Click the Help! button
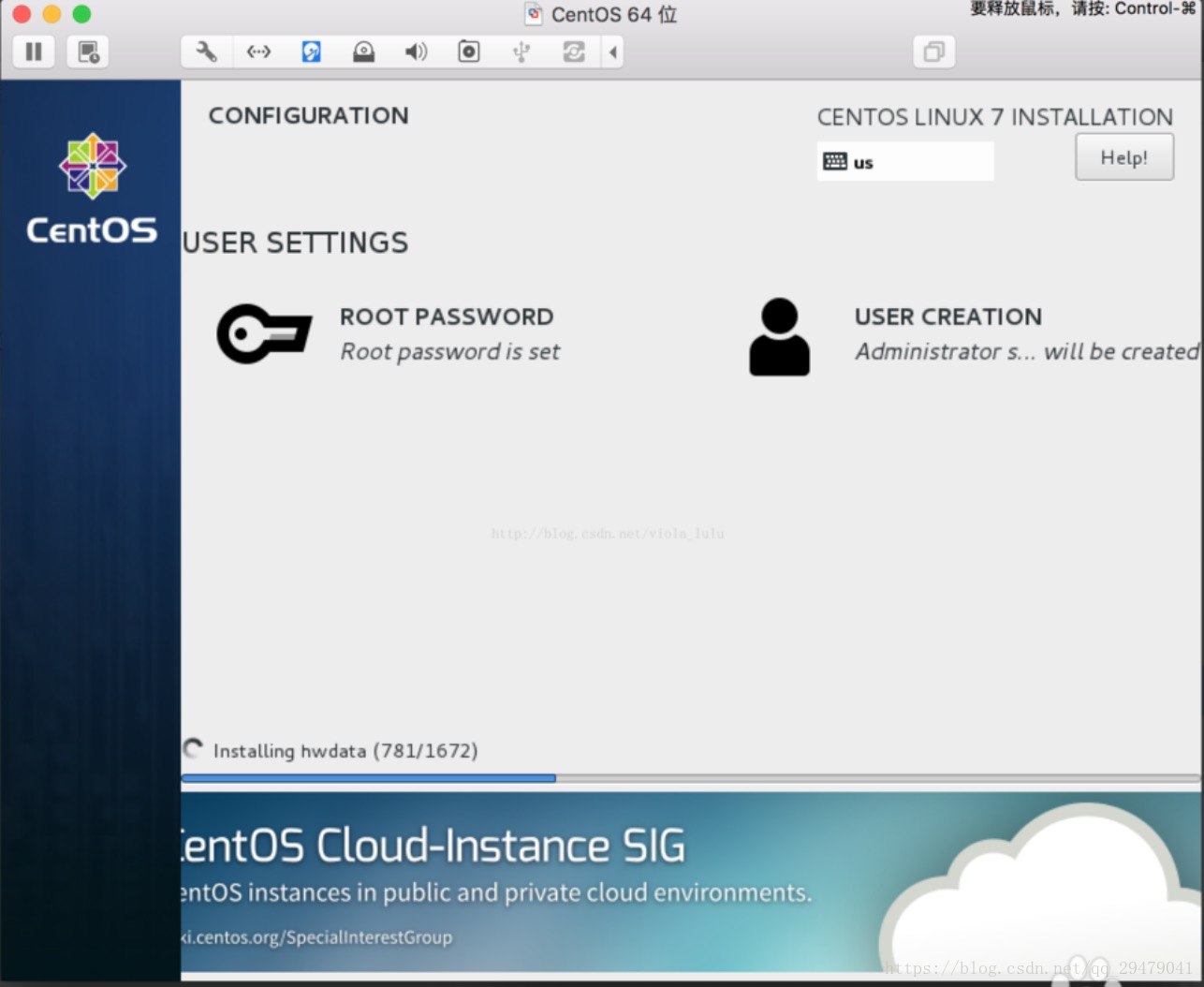The image size is (1204, 987). 1123,157
